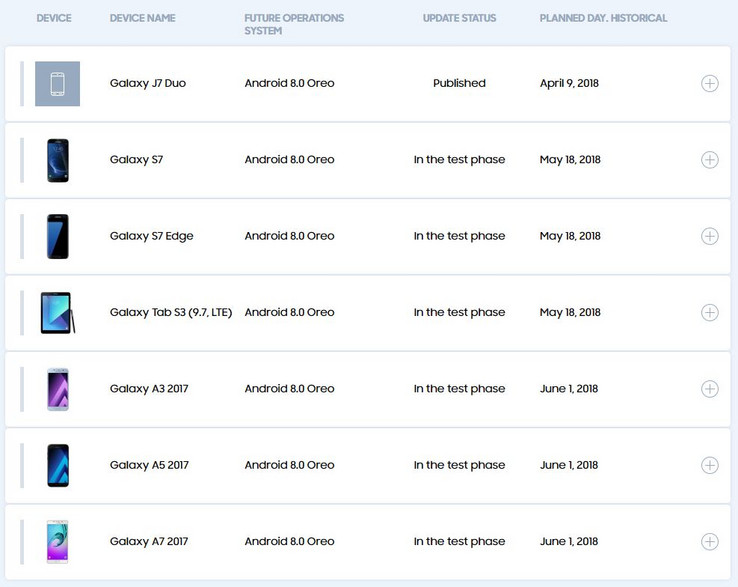The image size is (738, 587).
Task: Expand the Galaxy S7 row plus icon
Action: tap(709, 160)
